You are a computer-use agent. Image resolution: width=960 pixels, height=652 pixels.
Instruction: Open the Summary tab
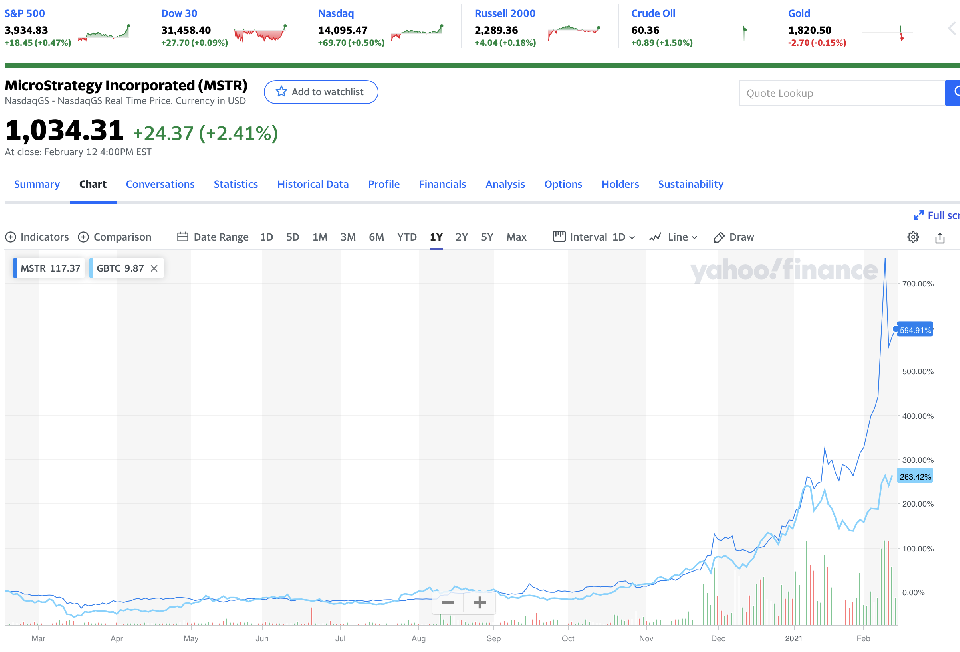(x=37, y=184)
